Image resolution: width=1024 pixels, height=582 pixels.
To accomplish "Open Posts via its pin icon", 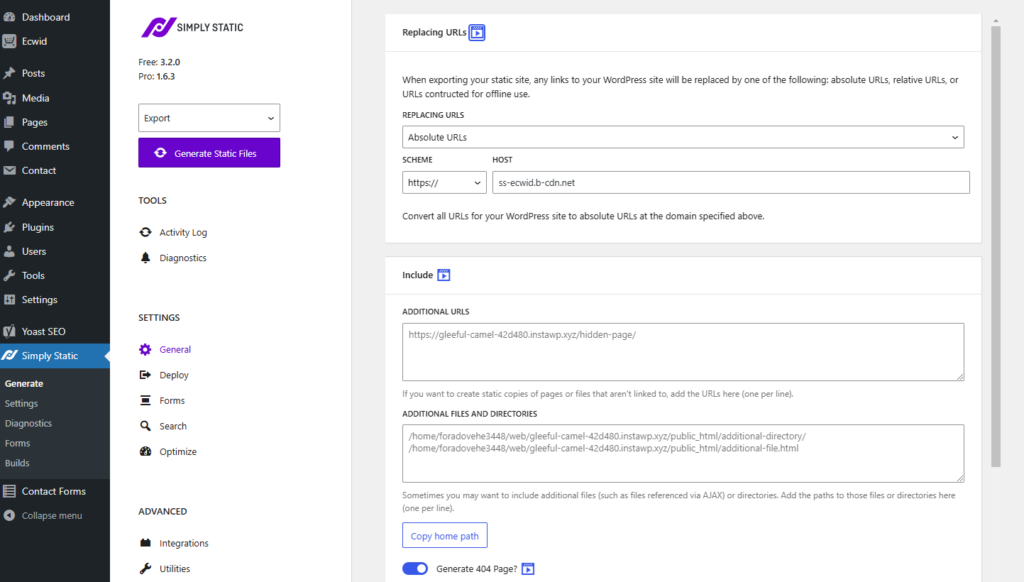I will pyautogui.click(x=9, y=73).
